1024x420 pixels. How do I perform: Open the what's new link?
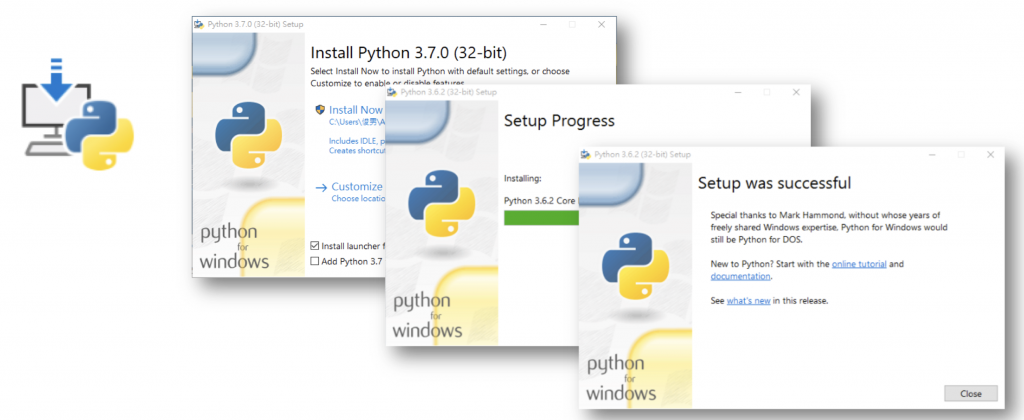(x=748, y=301)
